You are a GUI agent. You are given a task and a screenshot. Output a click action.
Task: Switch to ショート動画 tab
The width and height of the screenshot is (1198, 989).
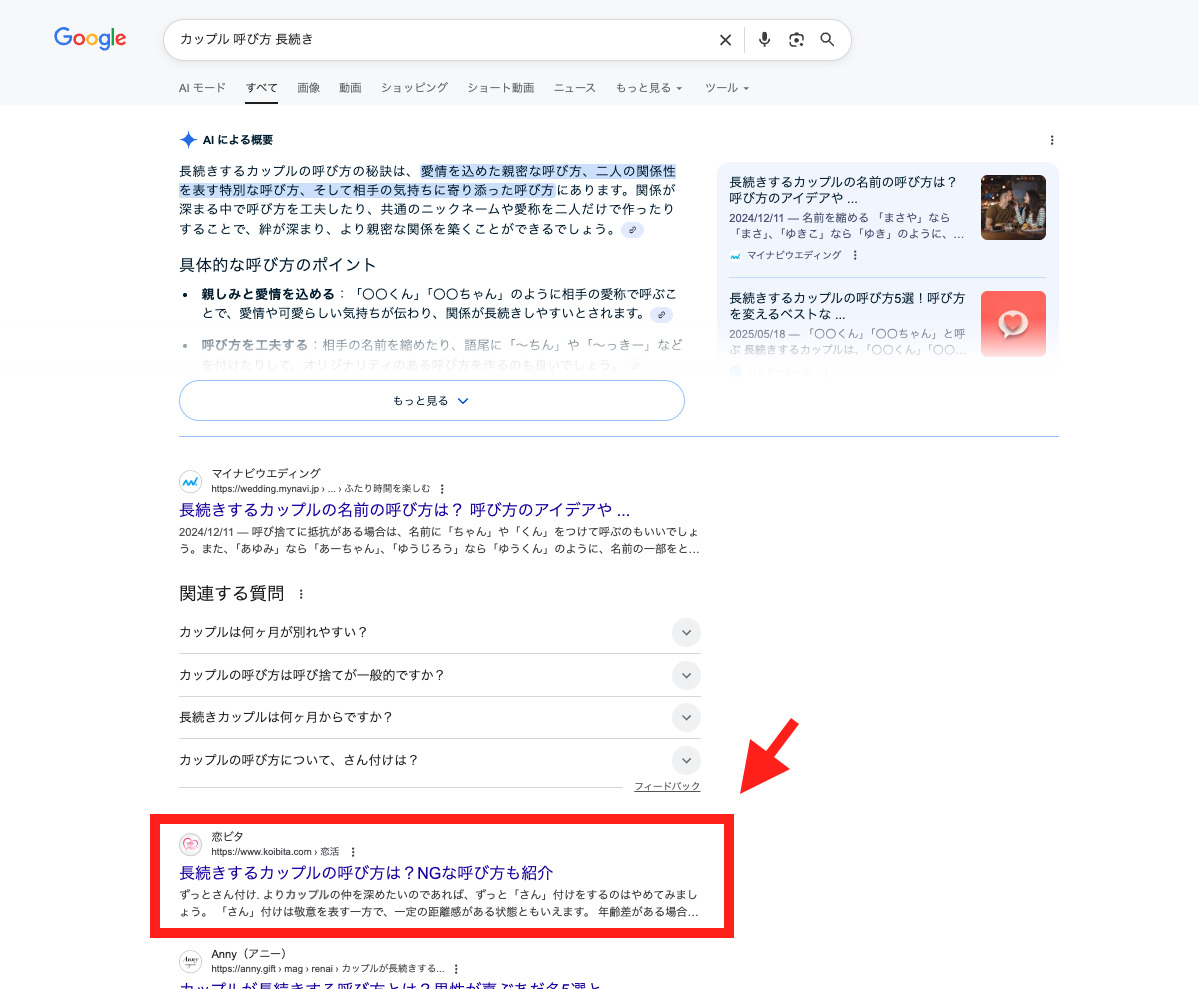500,88
